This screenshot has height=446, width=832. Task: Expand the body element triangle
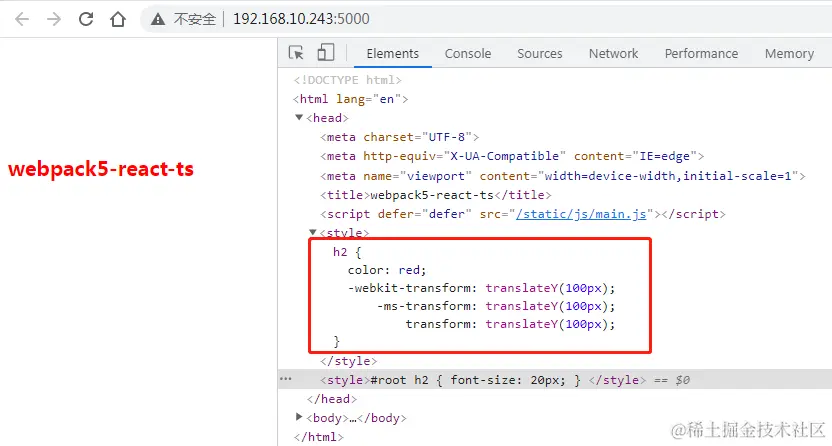pos(299,417)
